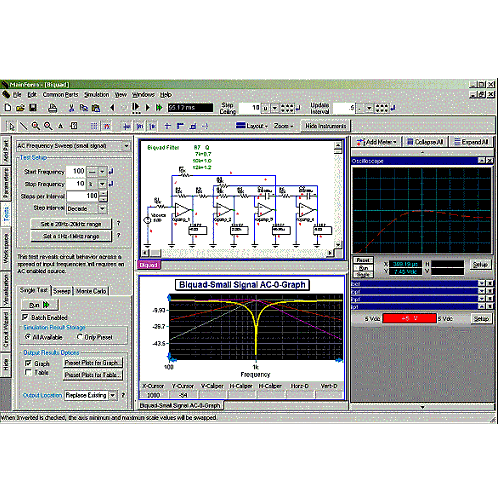
Task: Toggle the Graph output checkbox
Action: coord(28,363)
